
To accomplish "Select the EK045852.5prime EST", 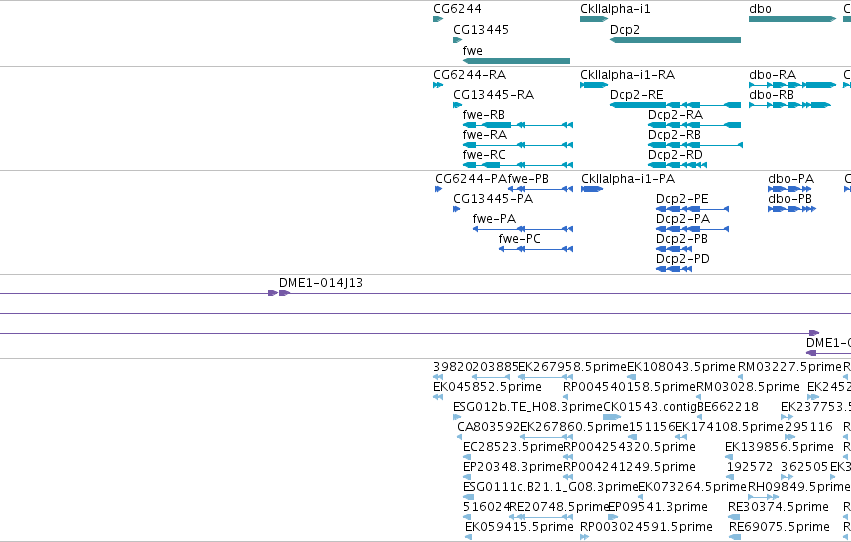I will point(438,397).
